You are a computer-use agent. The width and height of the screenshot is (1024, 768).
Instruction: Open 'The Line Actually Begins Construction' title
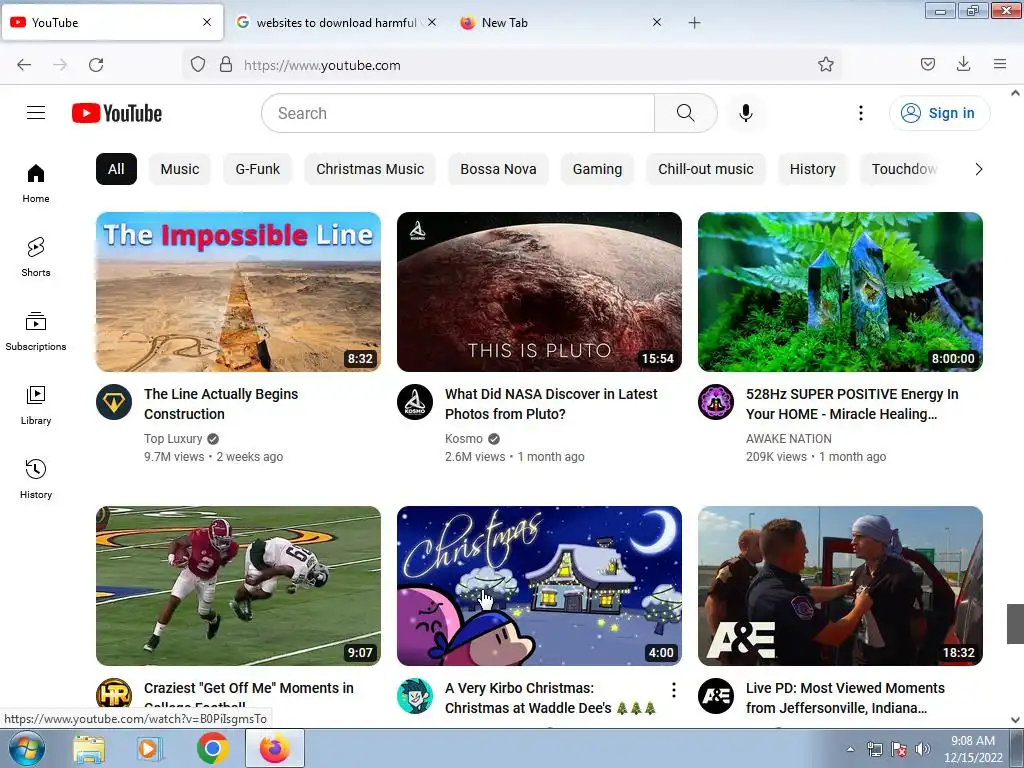pos(221,404)
